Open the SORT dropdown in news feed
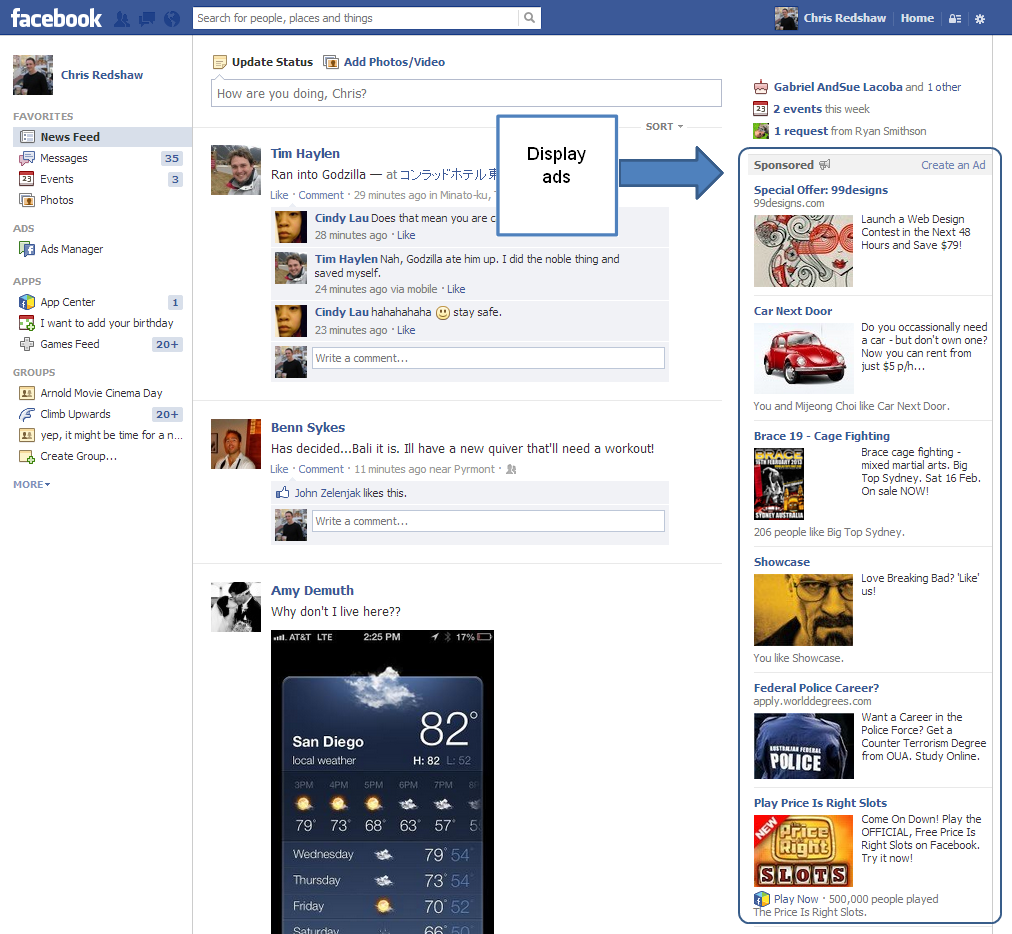The image size is (1012, 934). 664,127
